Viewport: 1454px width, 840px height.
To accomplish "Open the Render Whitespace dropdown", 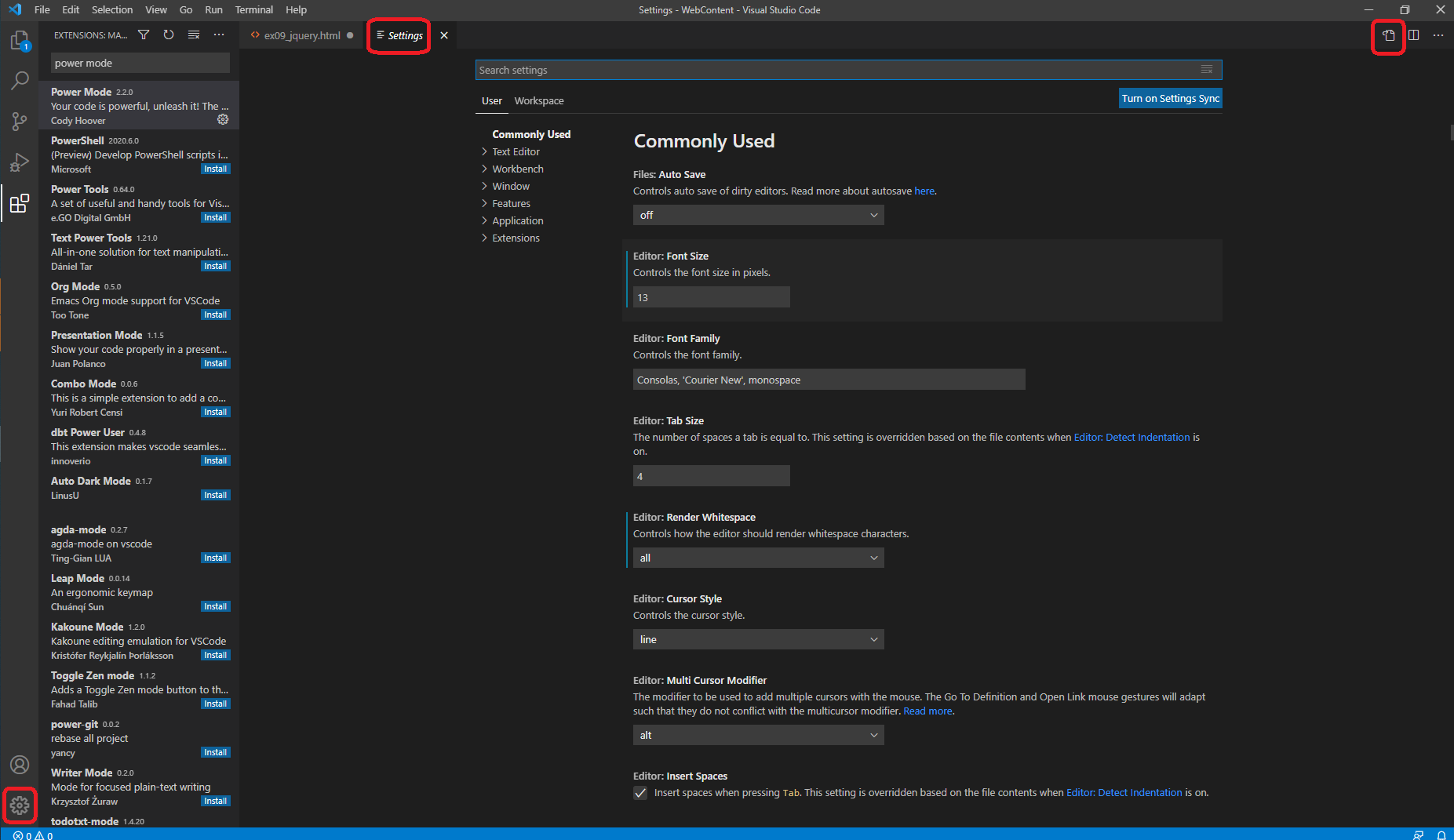I will pos(759,558).
